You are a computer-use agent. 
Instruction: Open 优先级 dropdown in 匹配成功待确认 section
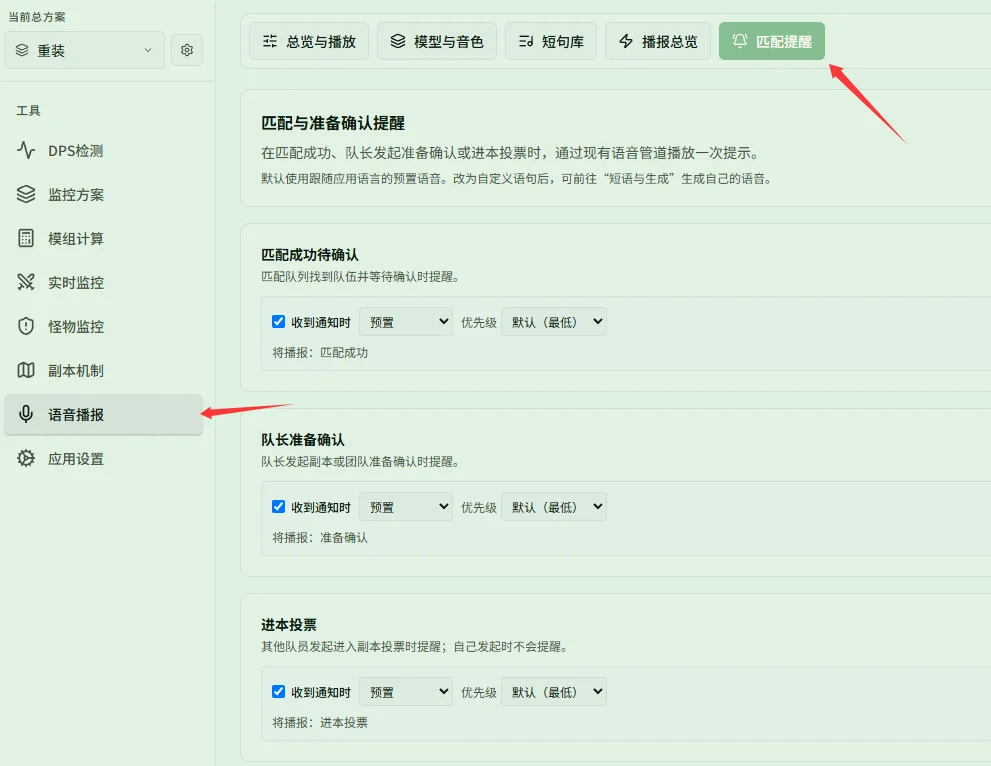point(554,322)
